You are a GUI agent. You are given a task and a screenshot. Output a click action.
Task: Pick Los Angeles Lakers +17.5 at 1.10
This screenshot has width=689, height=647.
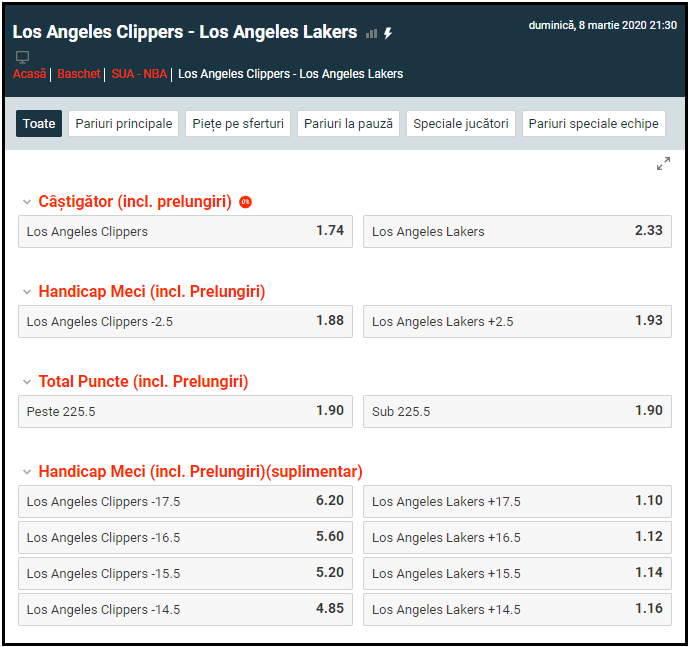[x=517, y=501]
